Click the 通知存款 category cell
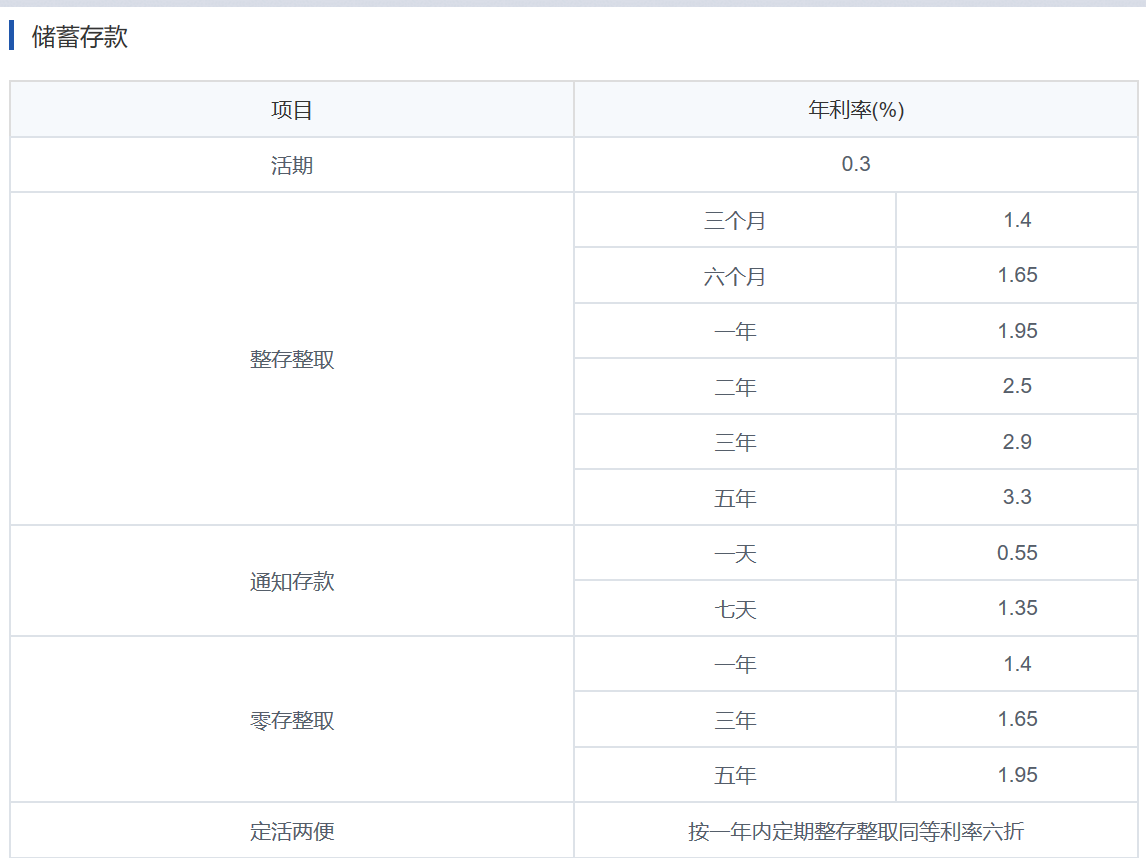Screen dimensions: 1146x858 292,581
